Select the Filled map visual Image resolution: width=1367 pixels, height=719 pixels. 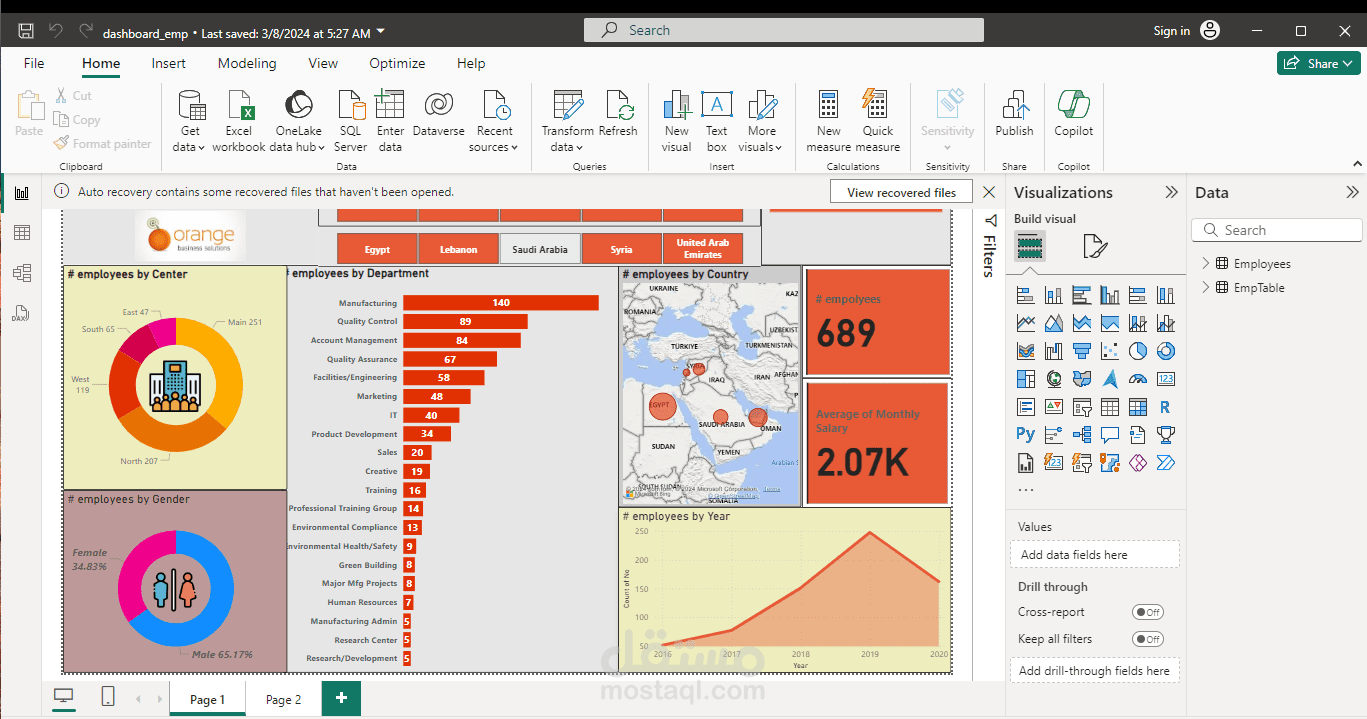coord(1081,379)
